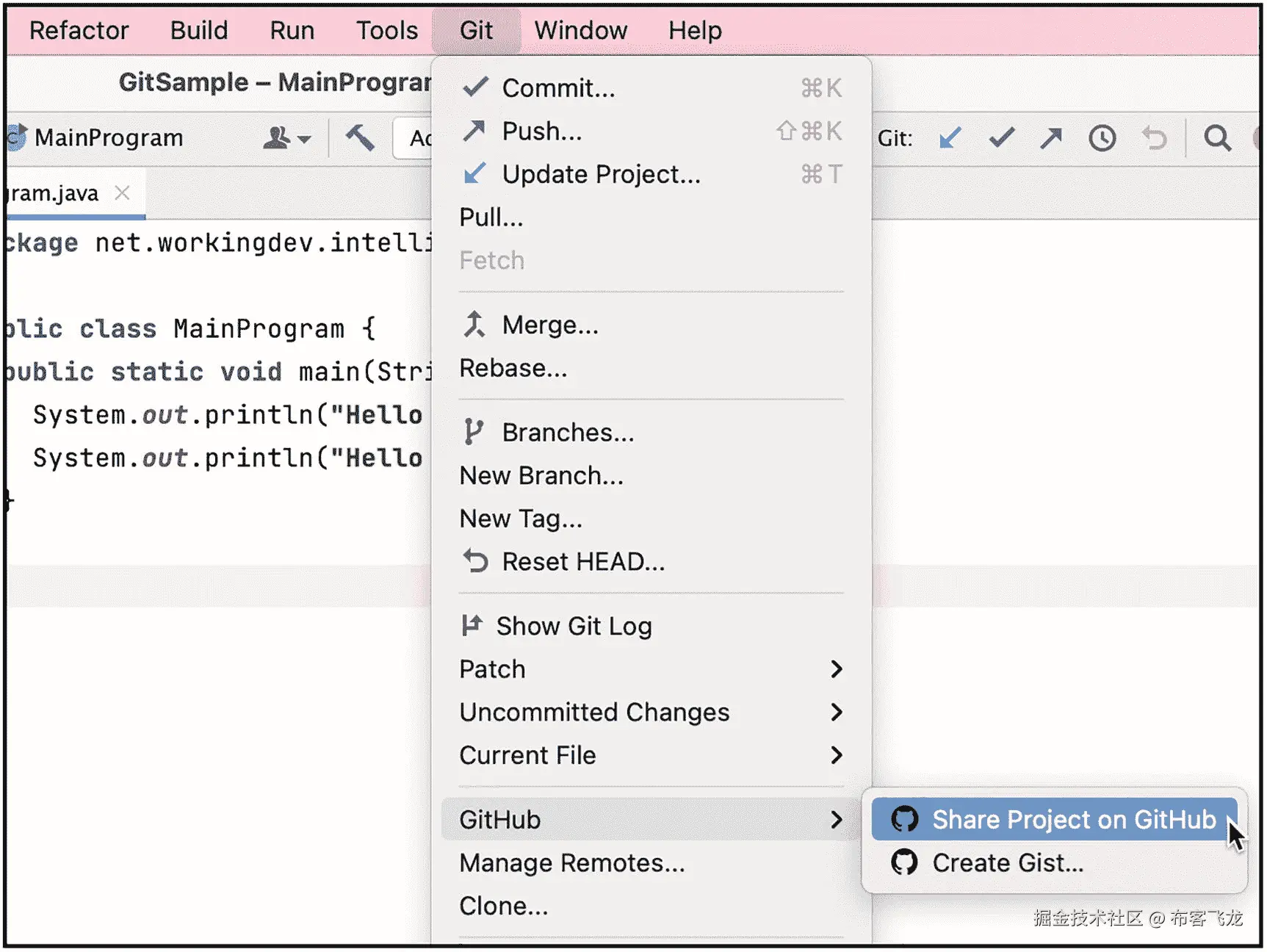Screen dimensions: 1267x952
Task: Click the Git commit checkmark icon in toolbar
Action: coord(1001,137)
